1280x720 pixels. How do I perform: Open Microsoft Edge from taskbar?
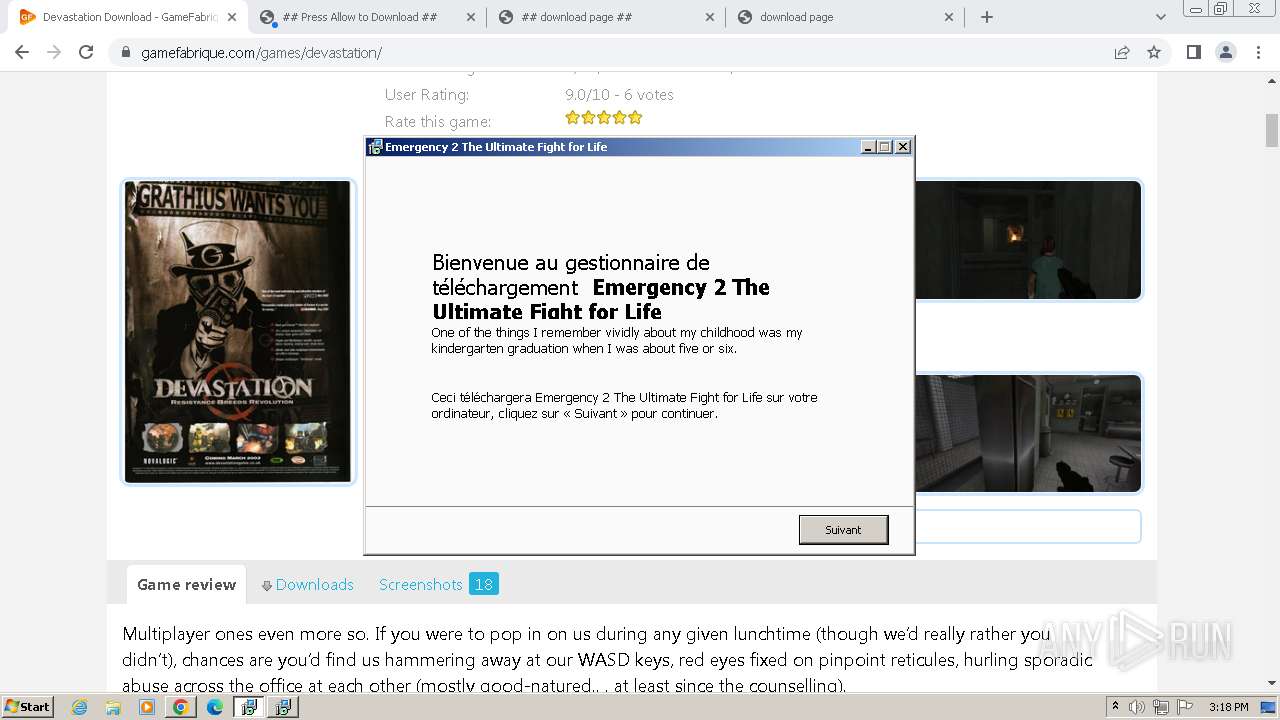point(214,707)
